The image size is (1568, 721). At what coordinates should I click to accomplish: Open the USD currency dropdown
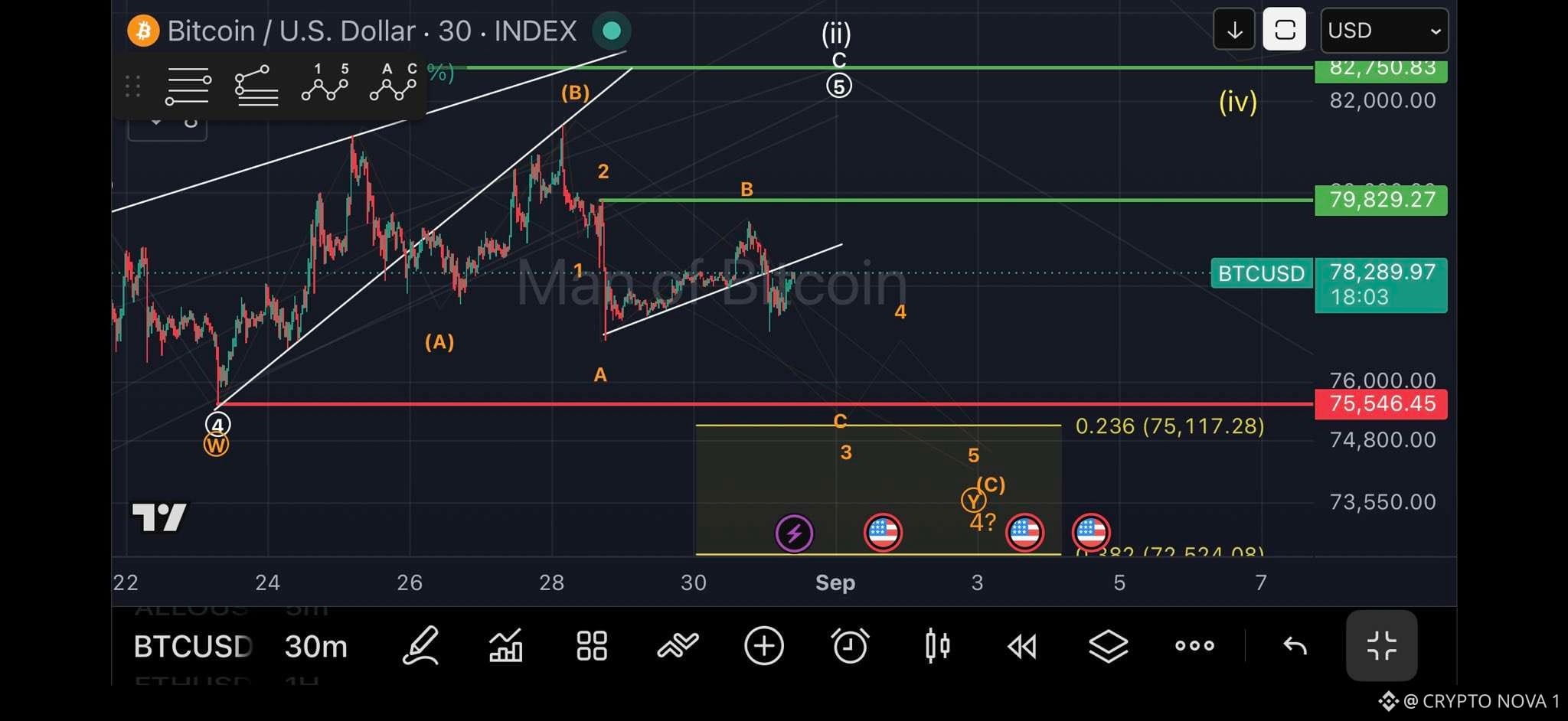tap(1384, 30)
